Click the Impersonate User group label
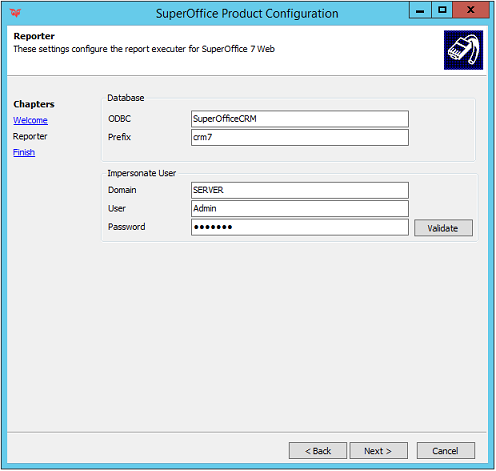 pyautogui.click(x=142, y=173)
